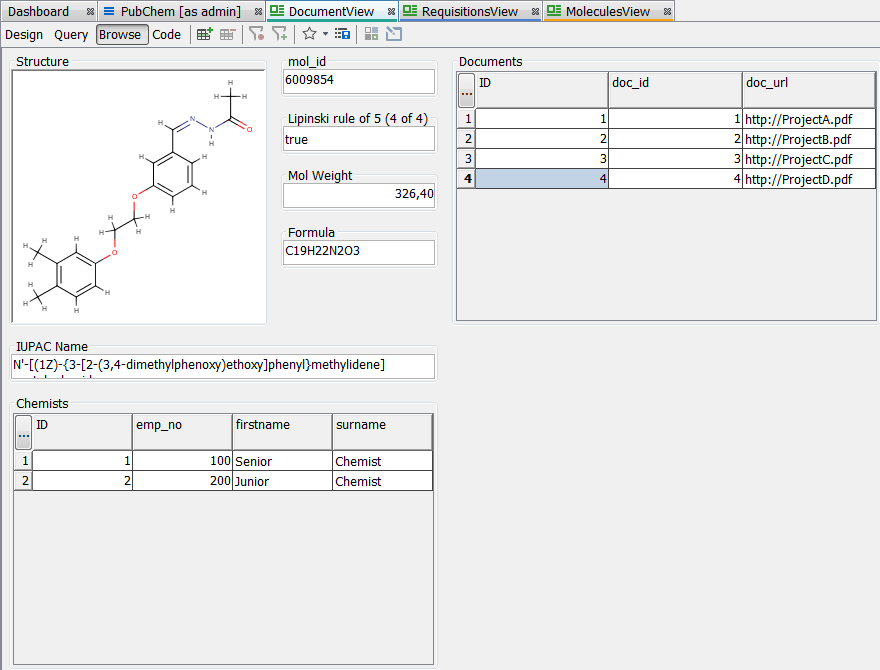Viewport: 880px width, 670px height.
Task: Click the grid layout toolbar icon
Action: (x=372, y=34)
